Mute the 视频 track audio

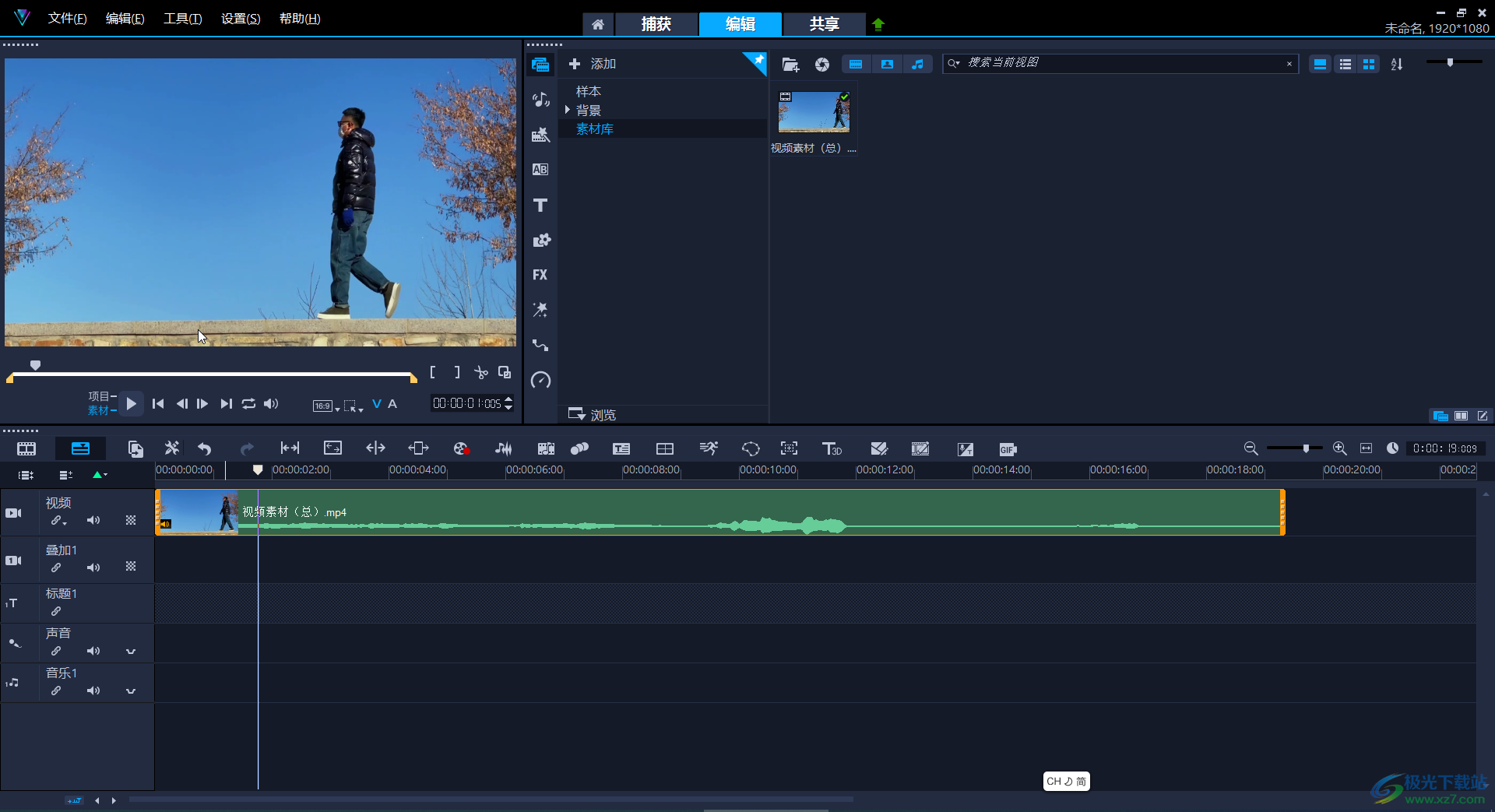tap(93, 520)
